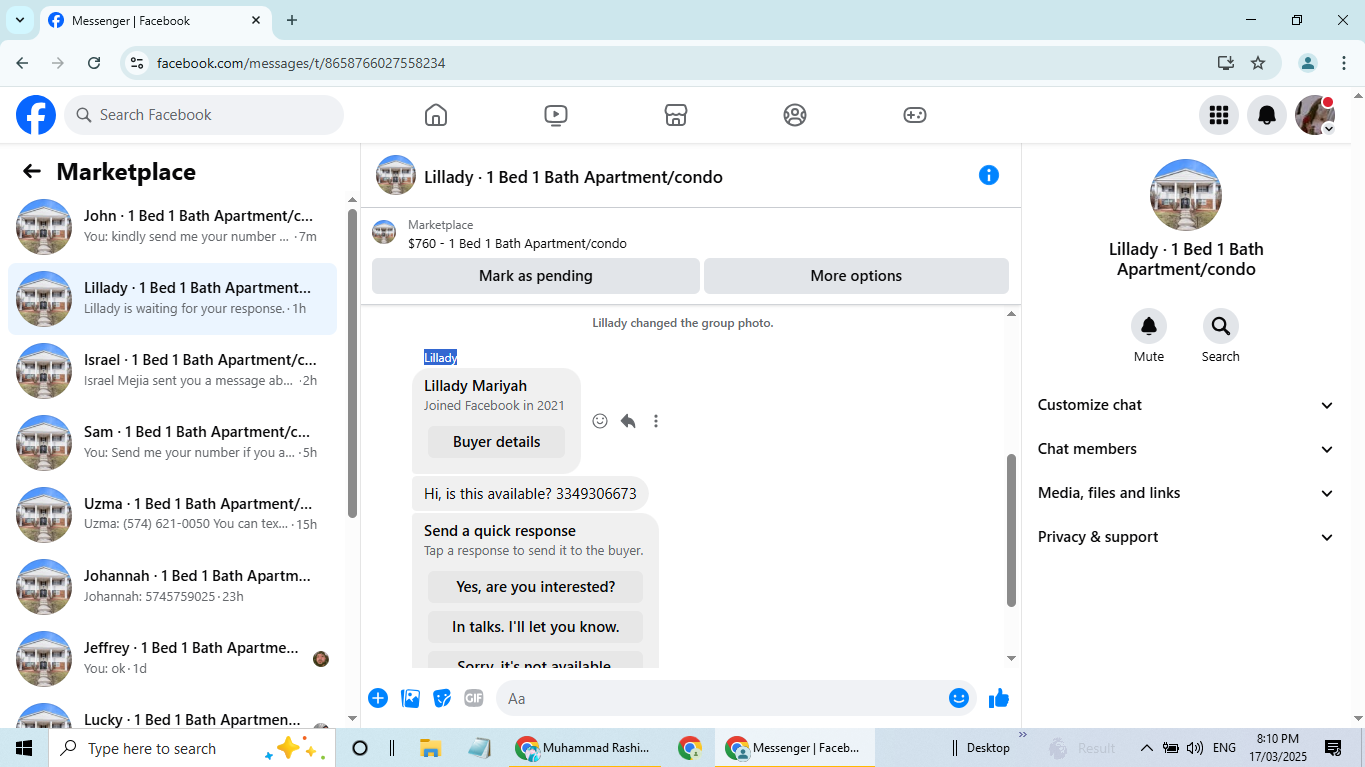Viewport: 1365px width, 767px height.
Task: Go back from Marketplace chats list
Action: click(x=32, y=172)
